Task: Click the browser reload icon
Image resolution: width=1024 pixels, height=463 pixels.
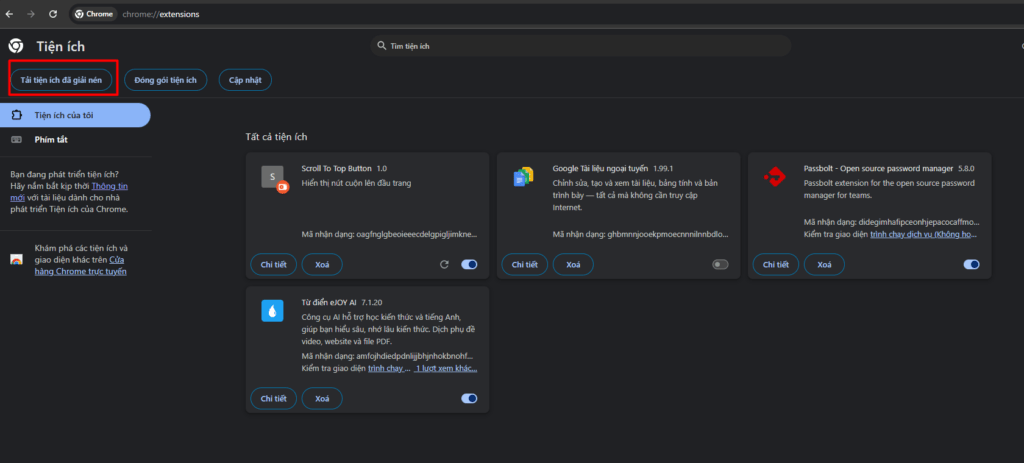Action: click(x=51, y=15)
